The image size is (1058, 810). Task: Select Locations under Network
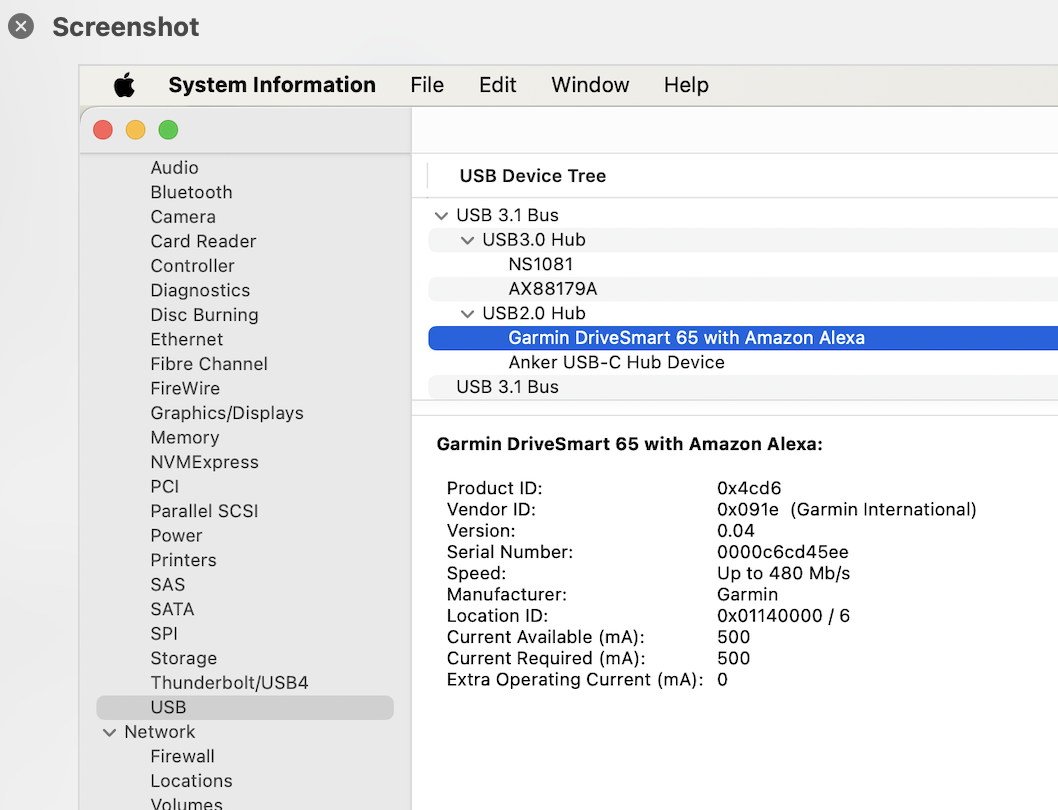click(192, 781)
